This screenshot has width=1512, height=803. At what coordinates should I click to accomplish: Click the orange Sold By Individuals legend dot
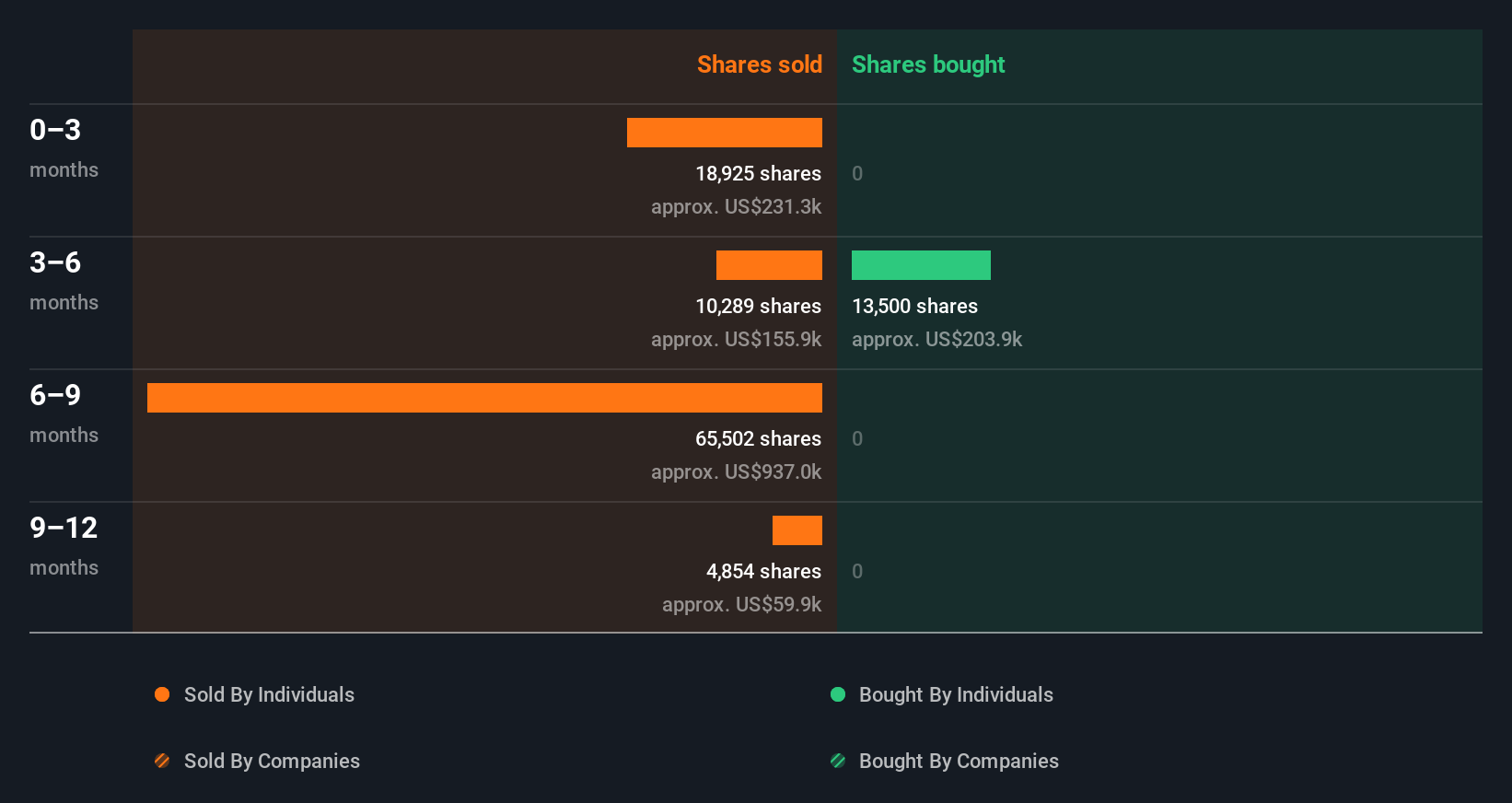[x=162, y=694]
